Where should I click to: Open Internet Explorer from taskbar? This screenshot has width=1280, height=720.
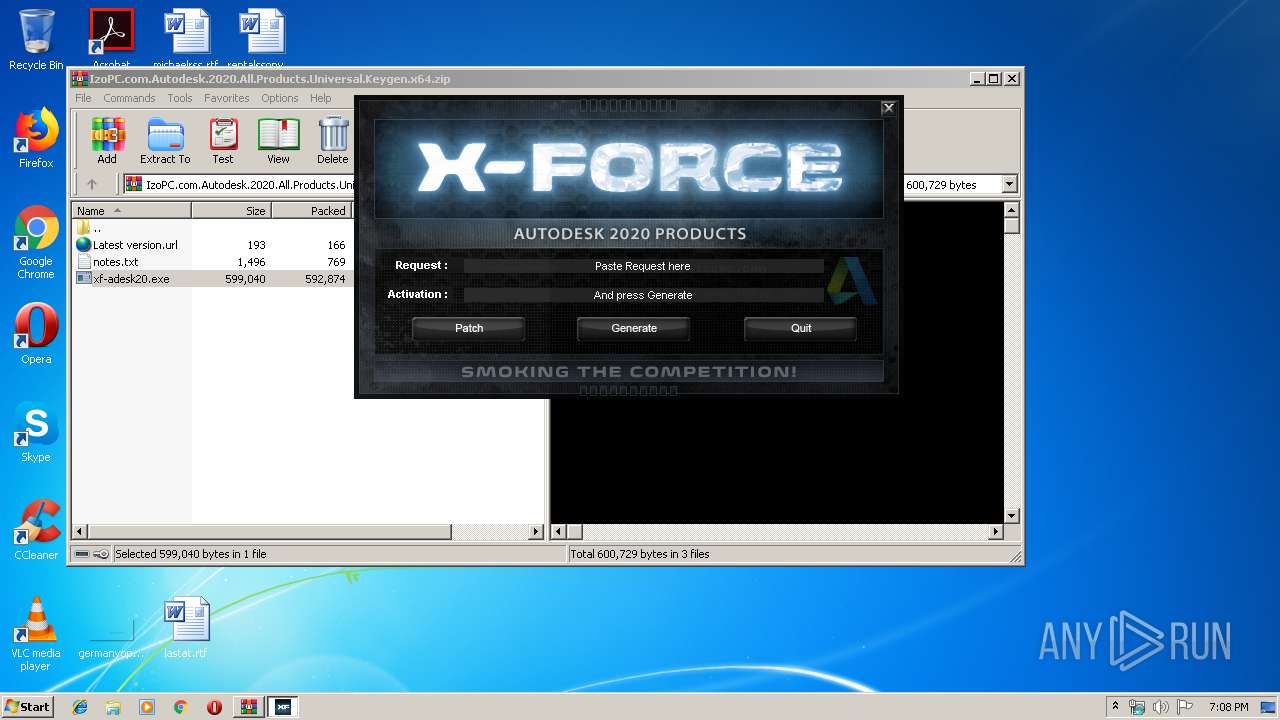click(80, 707)
